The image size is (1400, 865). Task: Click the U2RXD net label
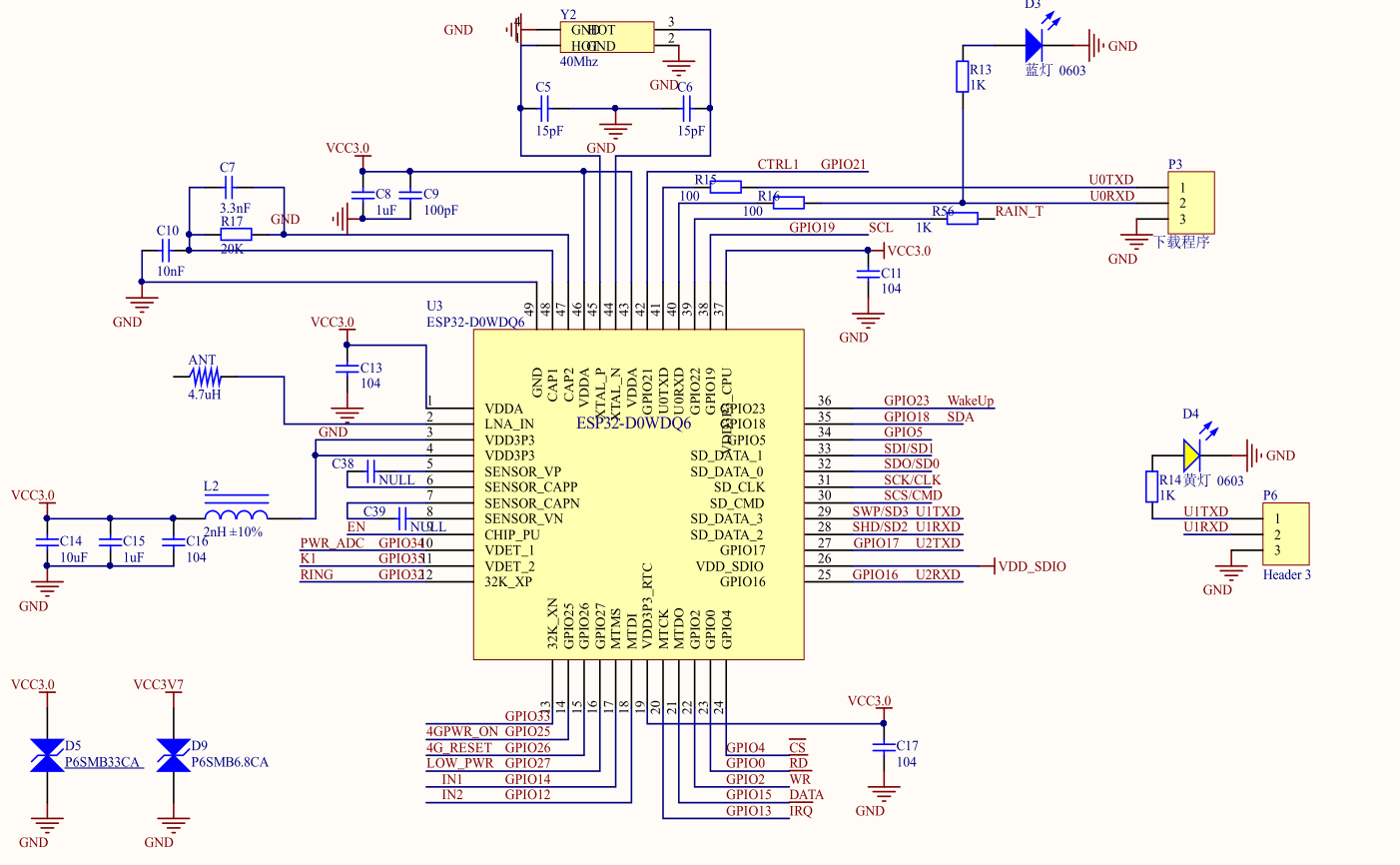point(938,574)
